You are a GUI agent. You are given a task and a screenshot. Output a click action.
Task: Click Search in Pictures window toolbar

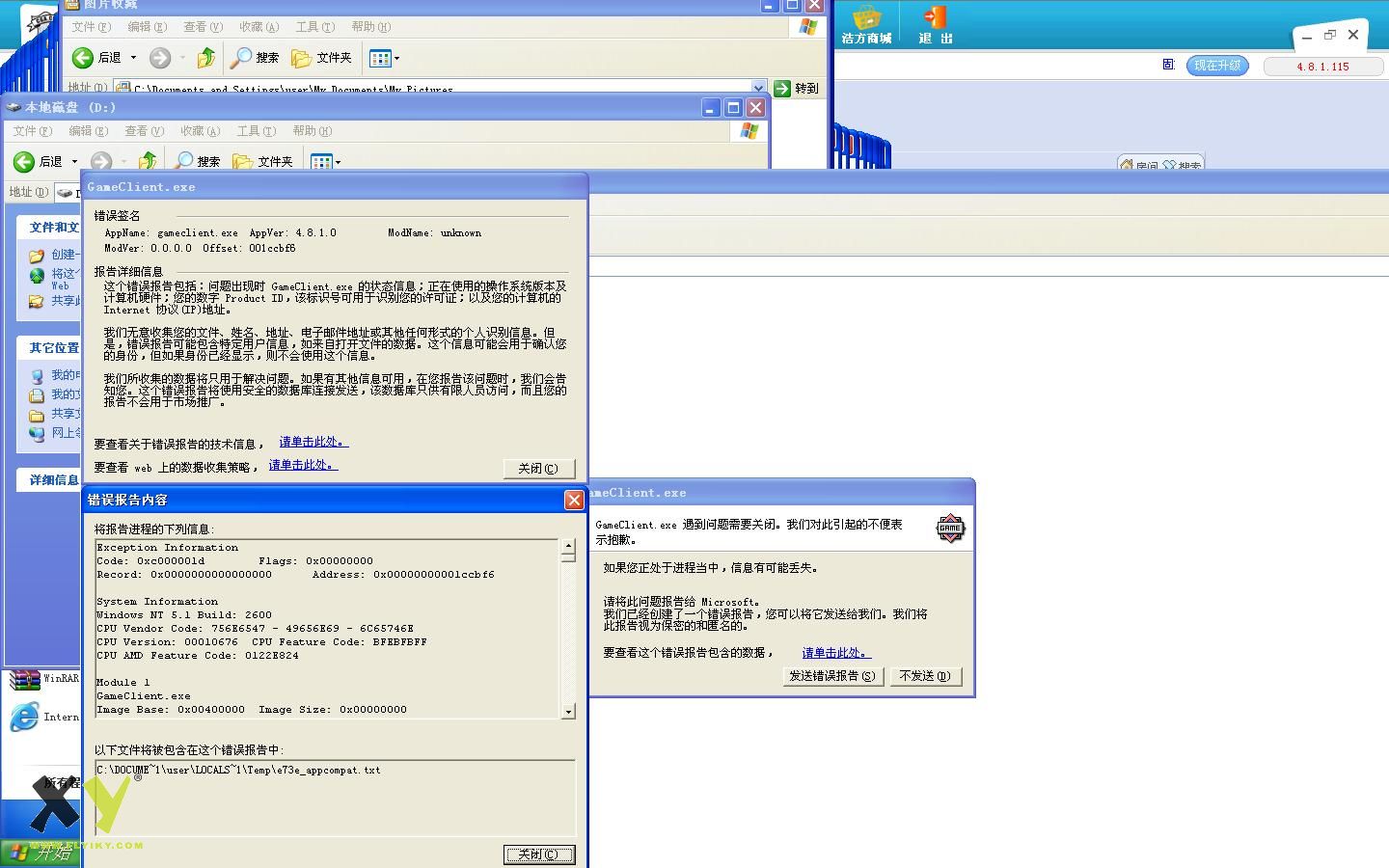pos(255,58)
